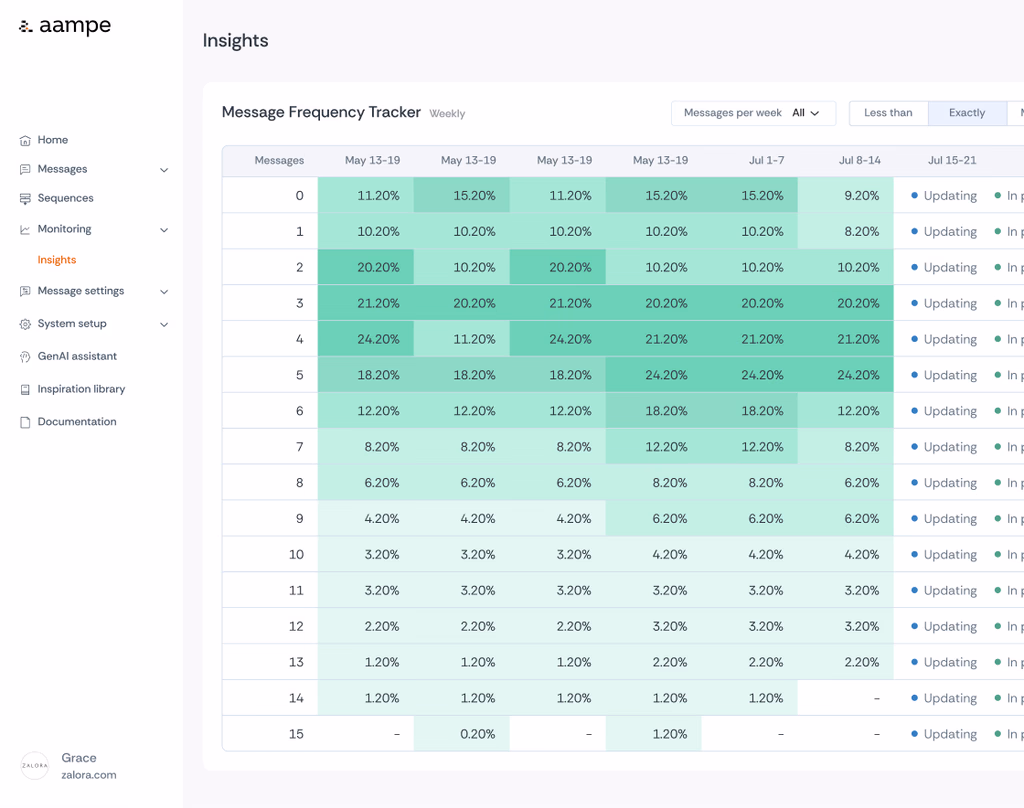Click the Updating status in row 7
This screenshot has width=1024, height=808.
click(944, 447)
